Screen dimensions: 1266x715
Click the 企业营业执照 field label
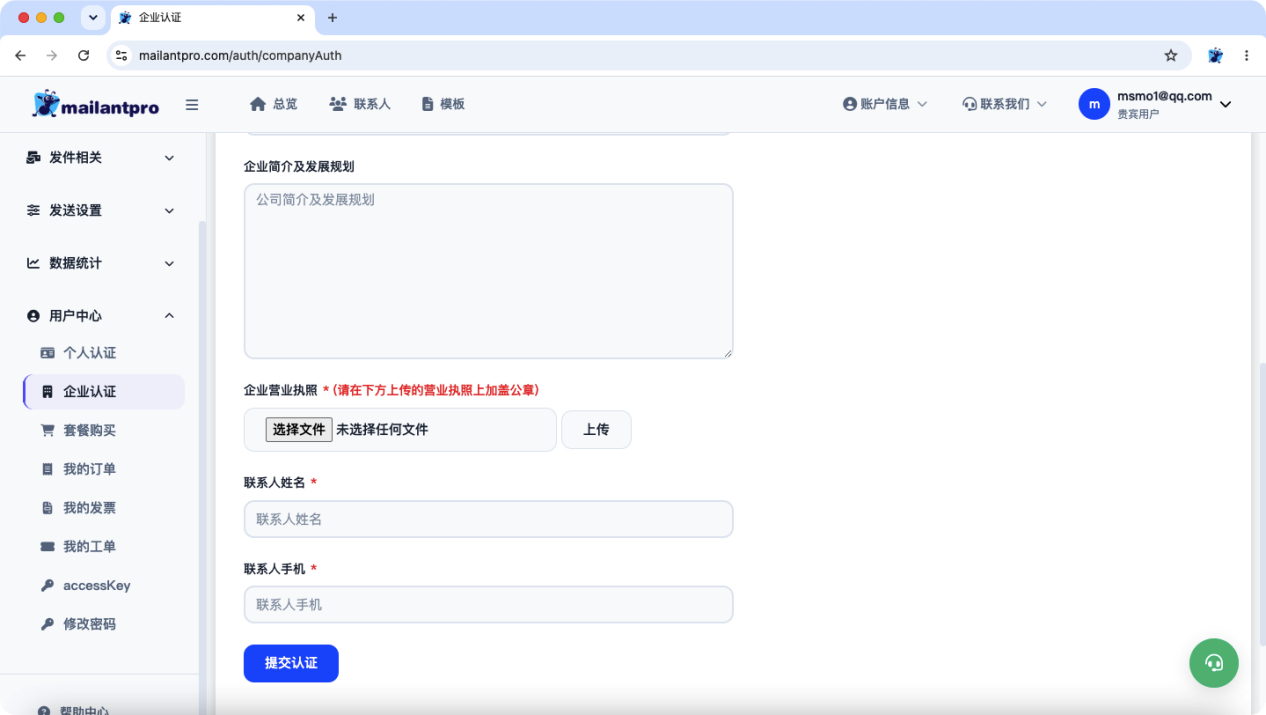click(x=280, y=390)
